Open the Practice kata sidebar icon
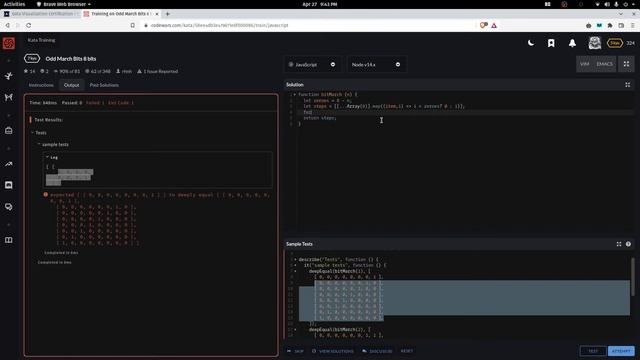The width and height of the screenshot is (640, 360). [9, 76]
